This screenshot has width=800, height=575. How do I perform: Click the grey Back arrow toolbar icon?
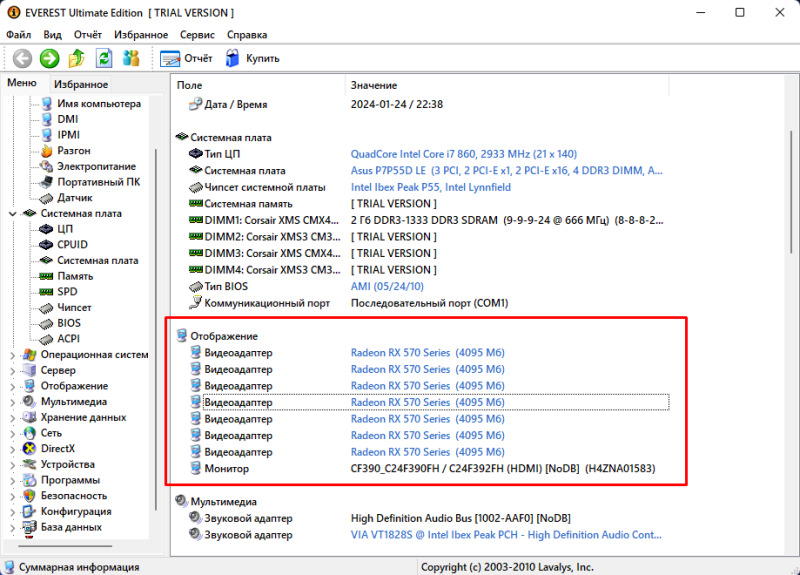click(22, 59)
